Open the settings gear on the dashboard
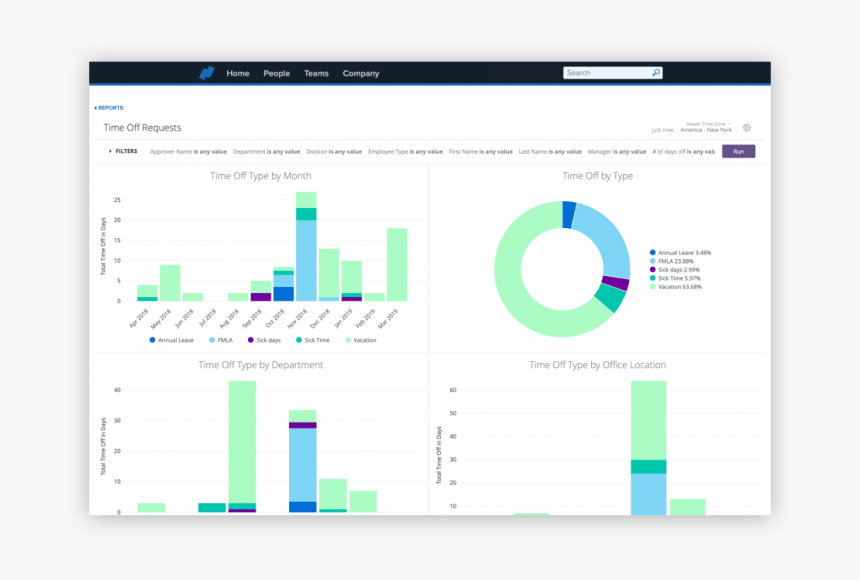Image resolution: width=860 pixels, height=580 pixels. (746, 128)
